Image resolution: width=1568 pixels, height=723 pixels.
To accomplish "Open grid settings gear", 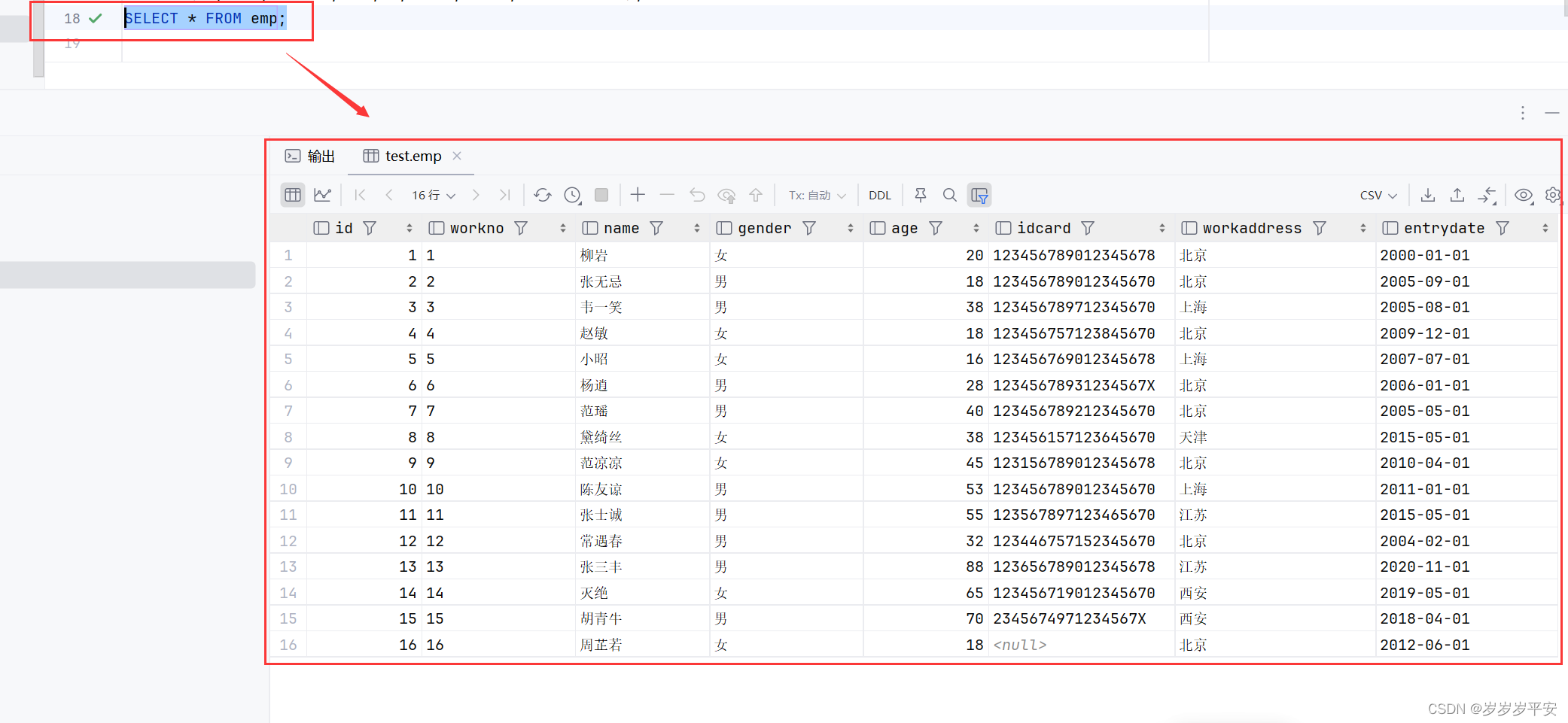I will coord(1553,195).
